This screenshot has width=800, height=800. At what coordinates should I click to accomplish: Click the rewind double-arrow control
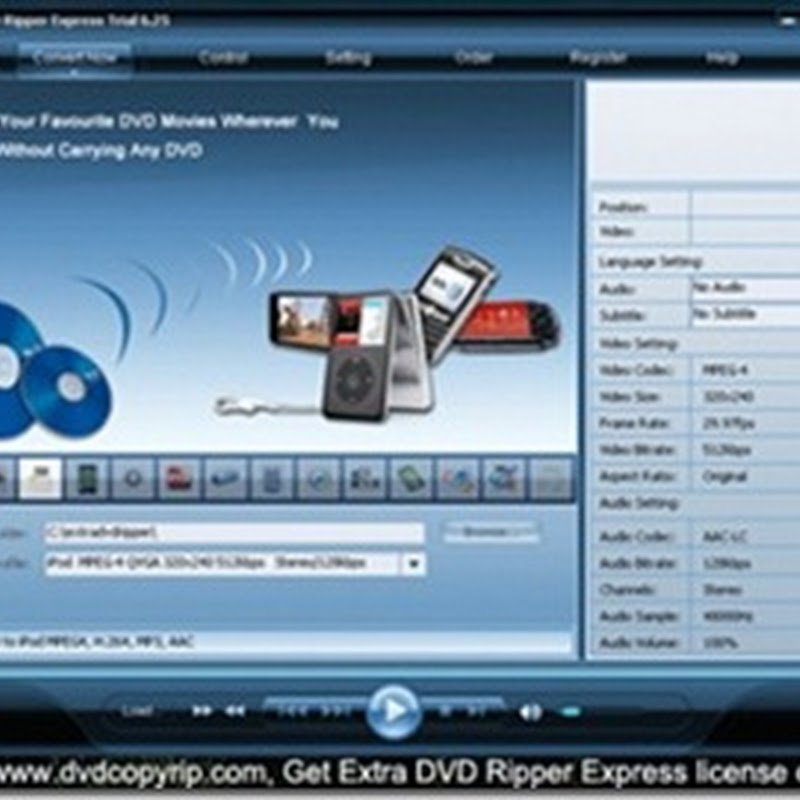coord(235,710)
